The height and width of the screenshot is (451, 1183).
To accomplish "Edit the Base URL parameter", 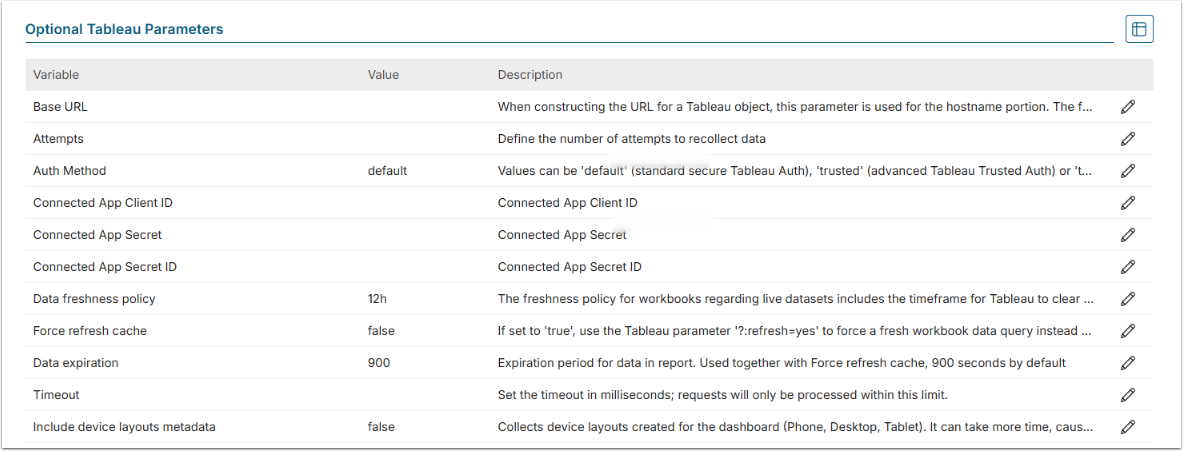I will [1128, 107].
